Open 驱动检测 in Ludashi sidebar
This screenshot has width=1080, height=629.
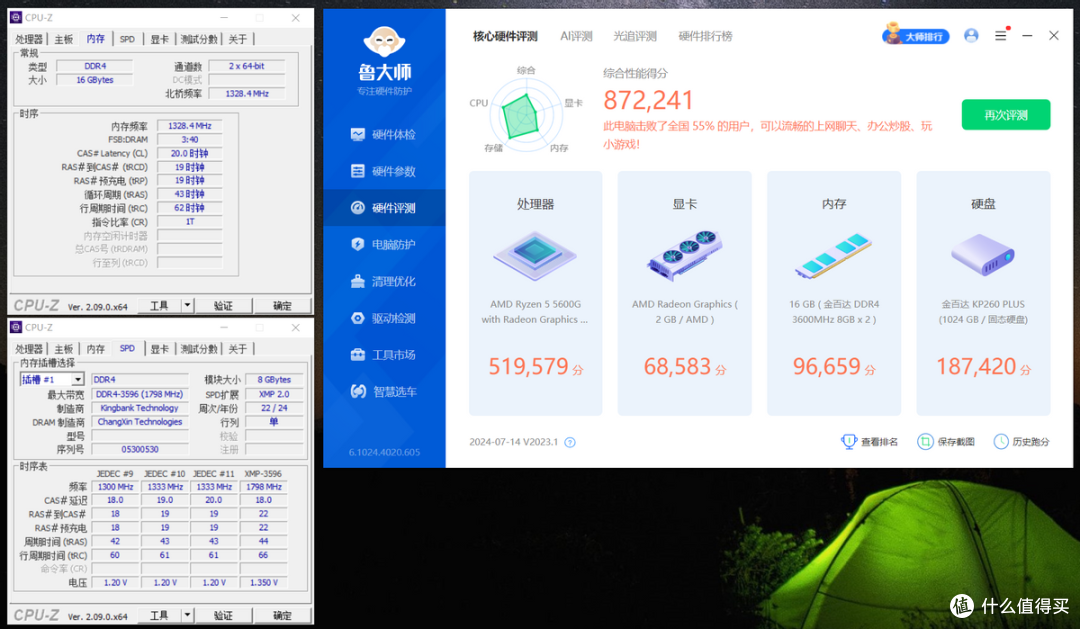click(x=384, y=318)
